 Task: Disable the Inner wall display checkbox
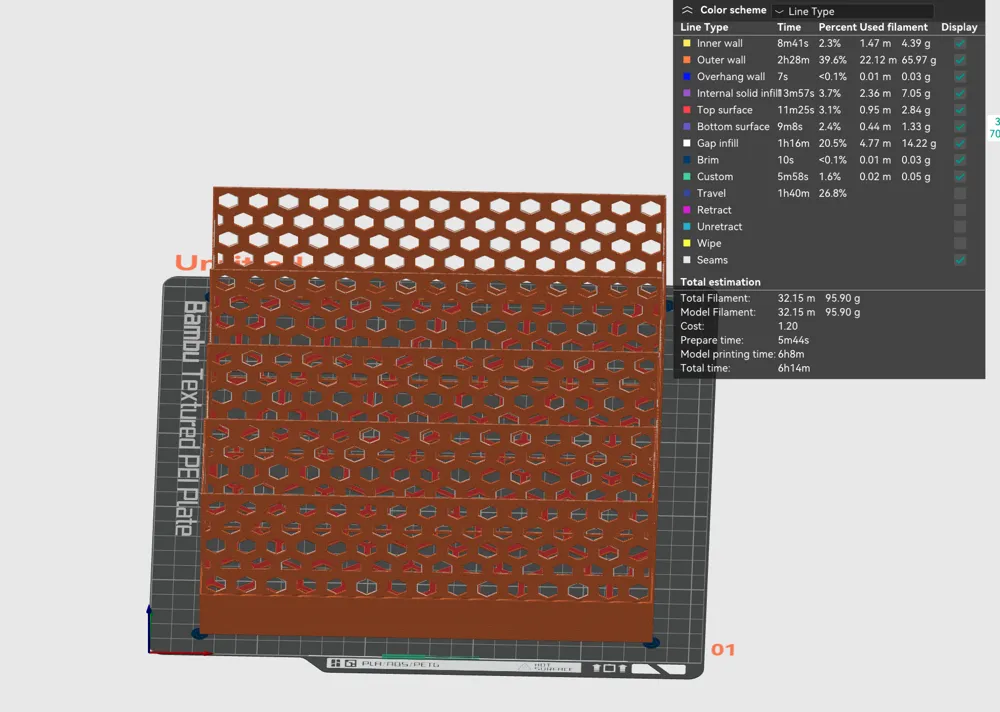coord(959,43)
